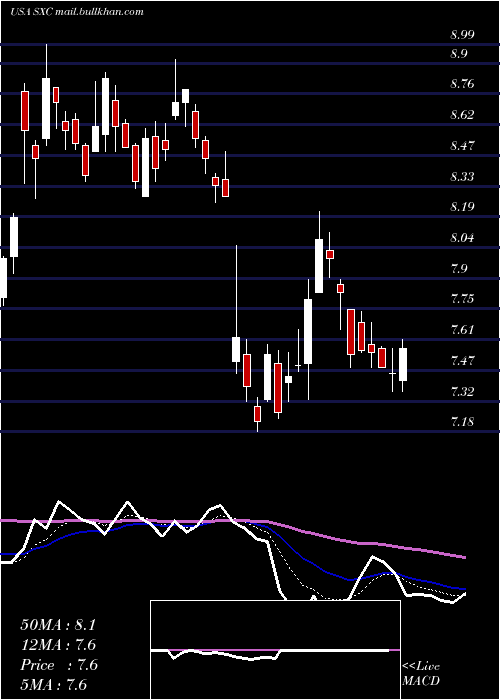Click the 8.19 price axis label
Image resolution: width=500 pixels, height=700 pixels.
462,207
